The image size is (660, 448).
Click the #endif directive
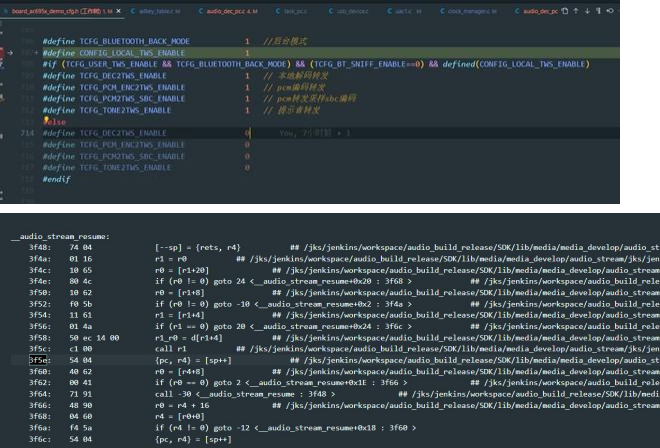pos(56,179)
